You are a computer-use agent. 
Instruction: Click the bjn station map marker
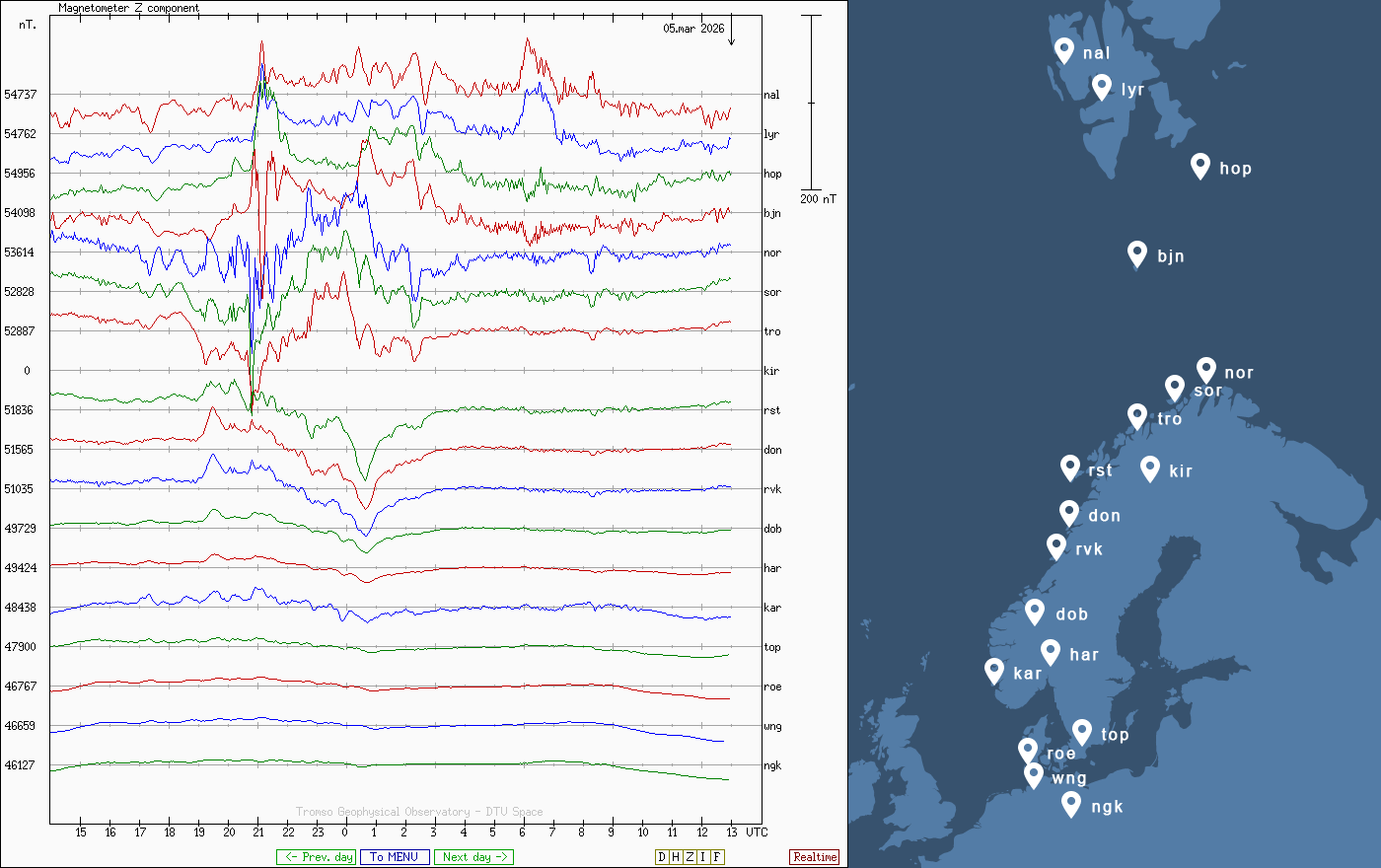(x=1137, y=253)
